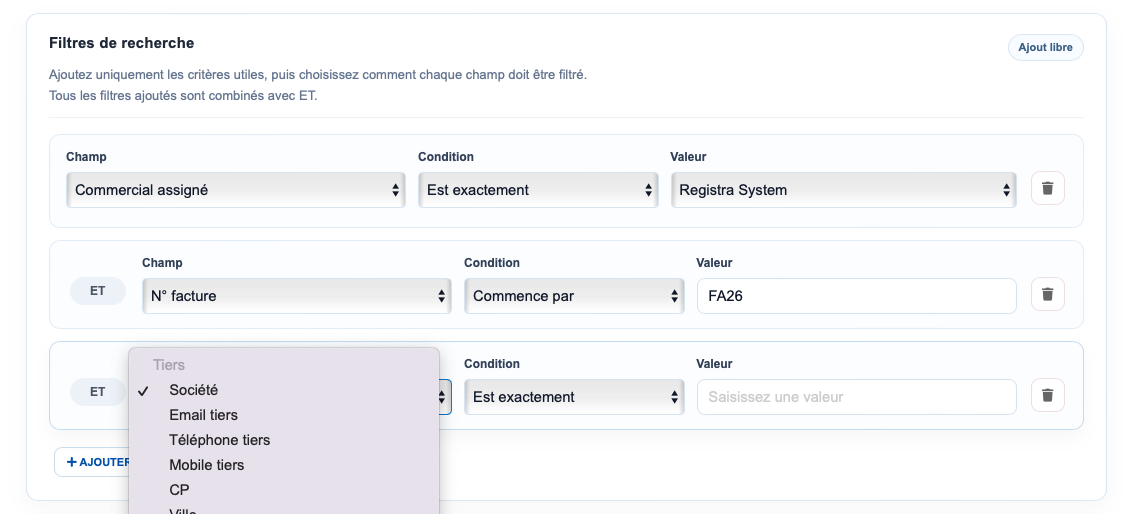Click the ET badge on second row

[x=98, y=291]
